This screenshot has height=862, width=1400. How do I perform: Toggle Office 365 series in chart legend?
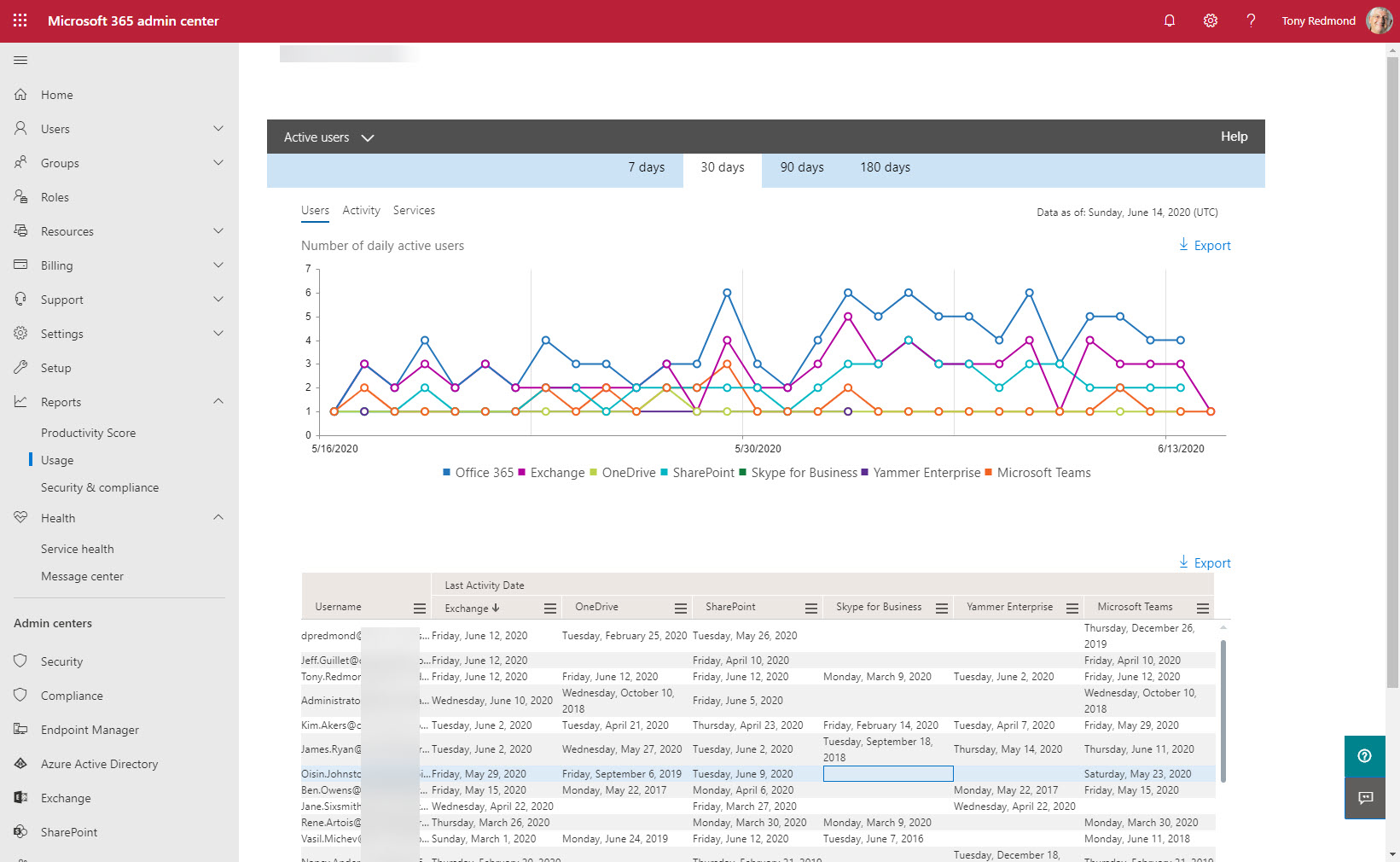(479, 473)
